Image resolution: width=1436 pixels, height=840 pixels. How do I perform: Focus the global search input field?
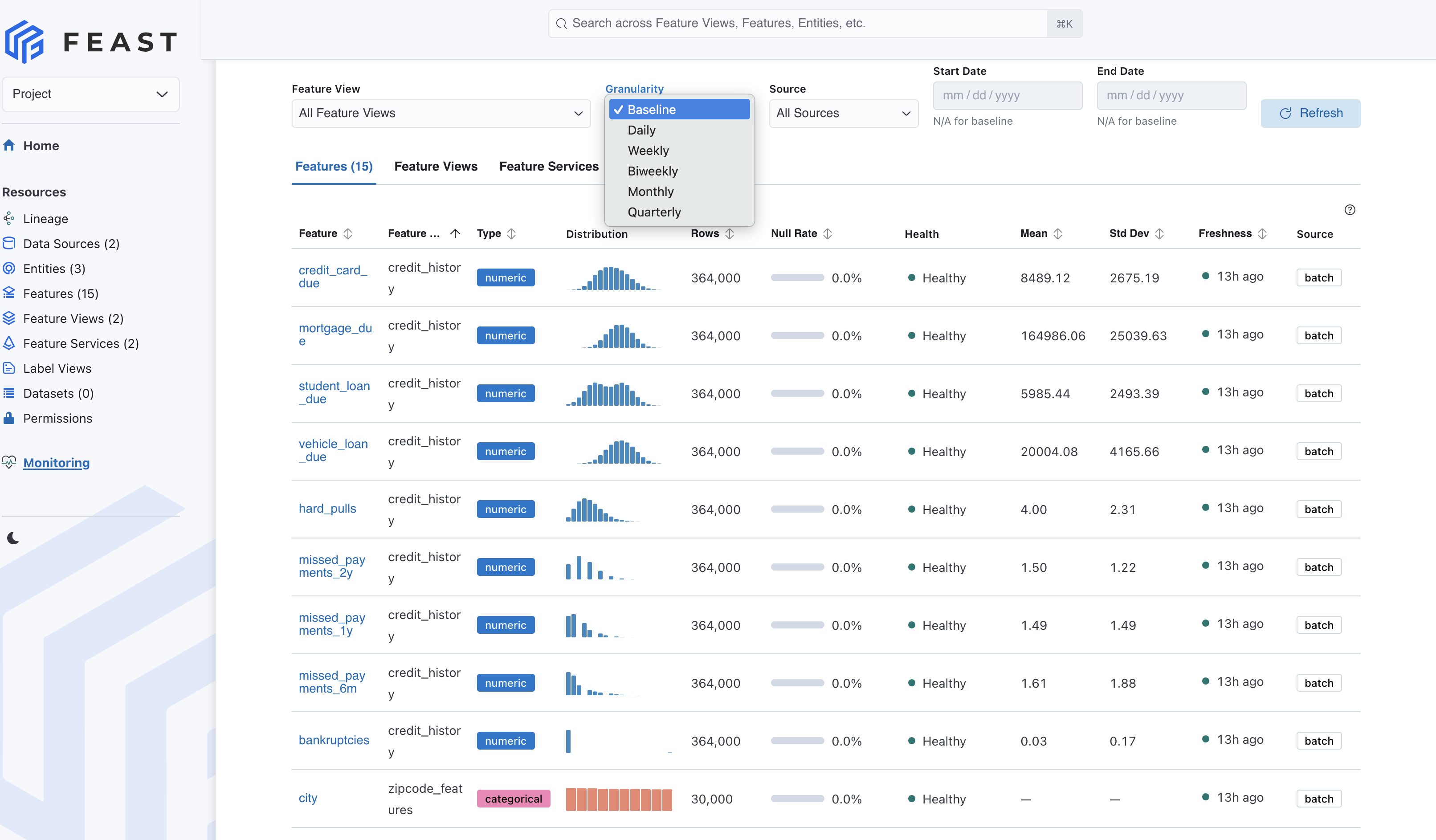pyautogui.click(x=798, y=23)
